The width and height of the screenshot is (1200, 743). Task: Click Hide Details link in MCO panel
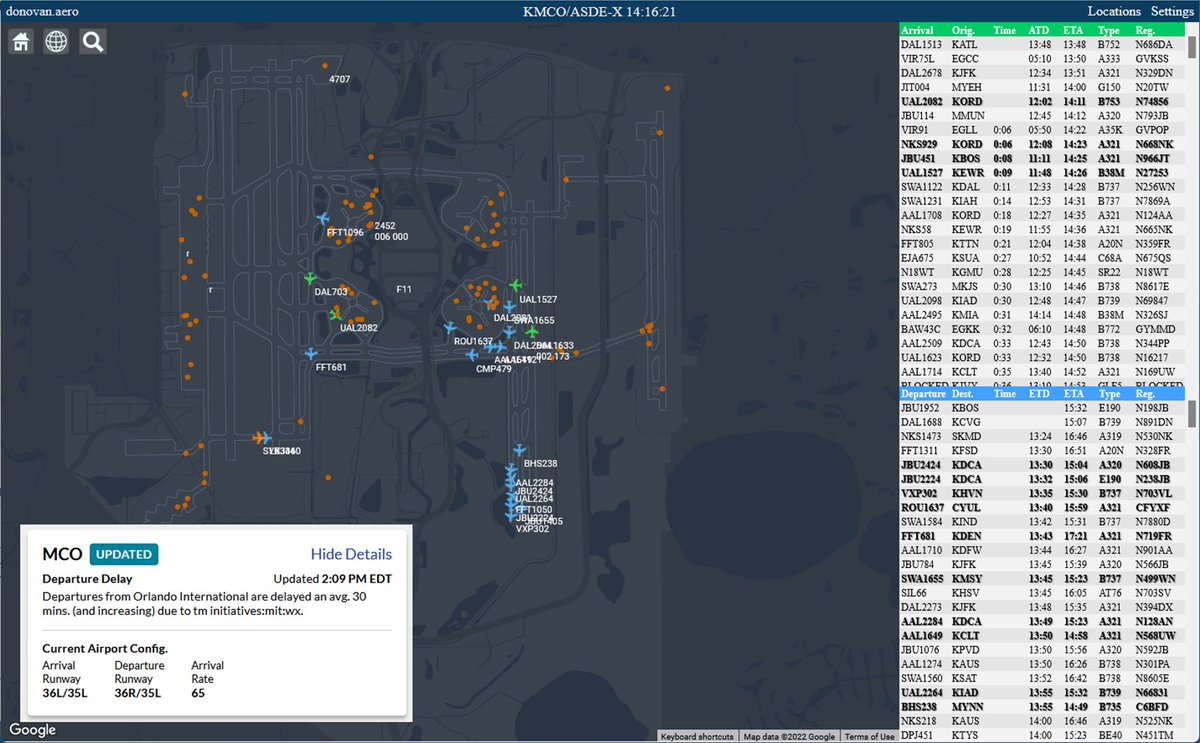tap(351, 554)
